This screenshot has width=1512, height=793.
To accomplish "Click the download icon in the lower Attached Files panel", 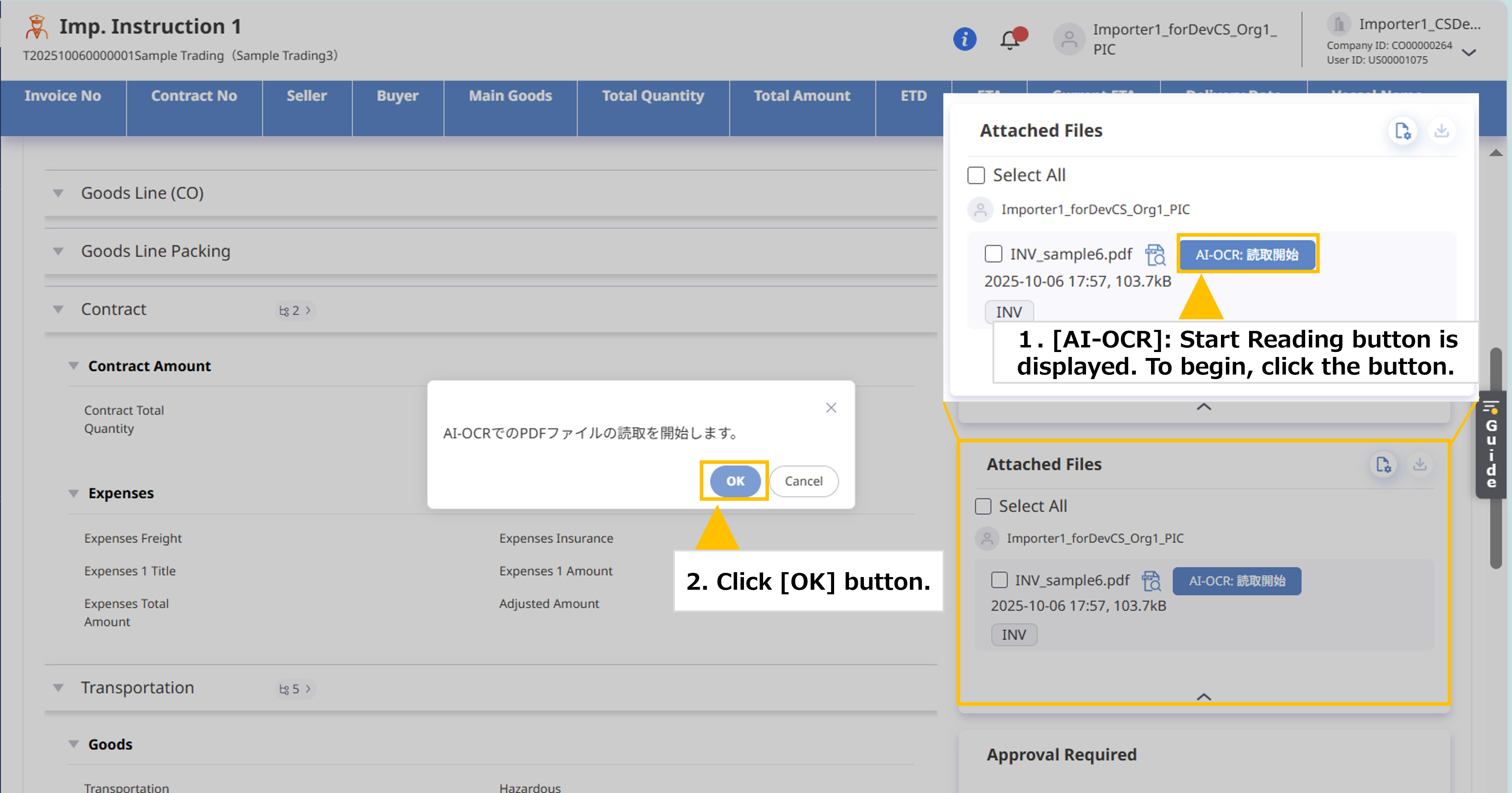I will click(1420, 465).
